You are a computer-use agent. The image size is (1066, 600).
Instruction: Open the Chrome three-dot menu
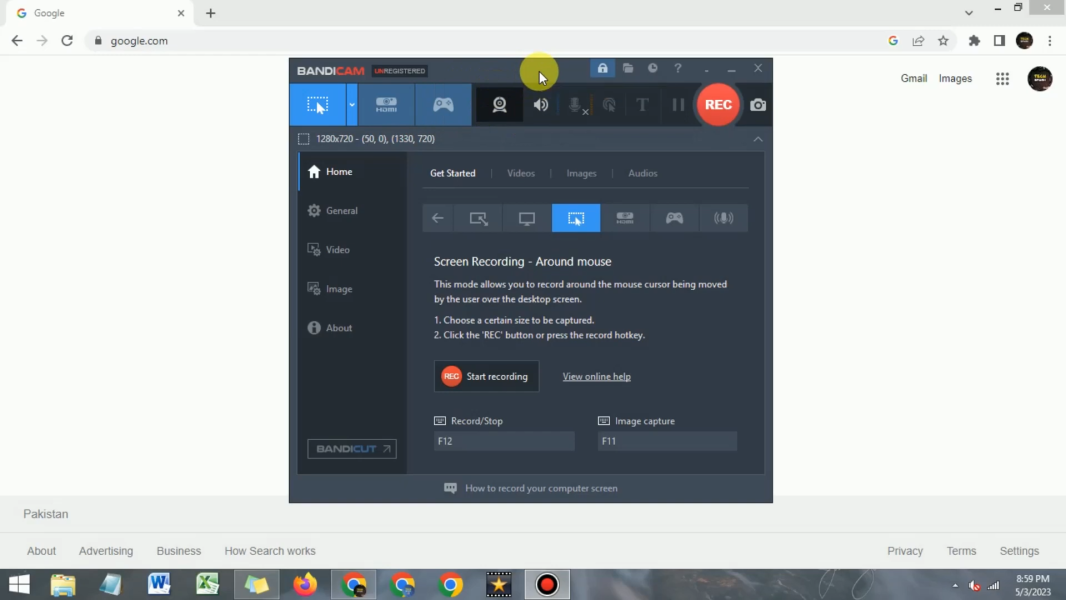tap(1050, 41)
